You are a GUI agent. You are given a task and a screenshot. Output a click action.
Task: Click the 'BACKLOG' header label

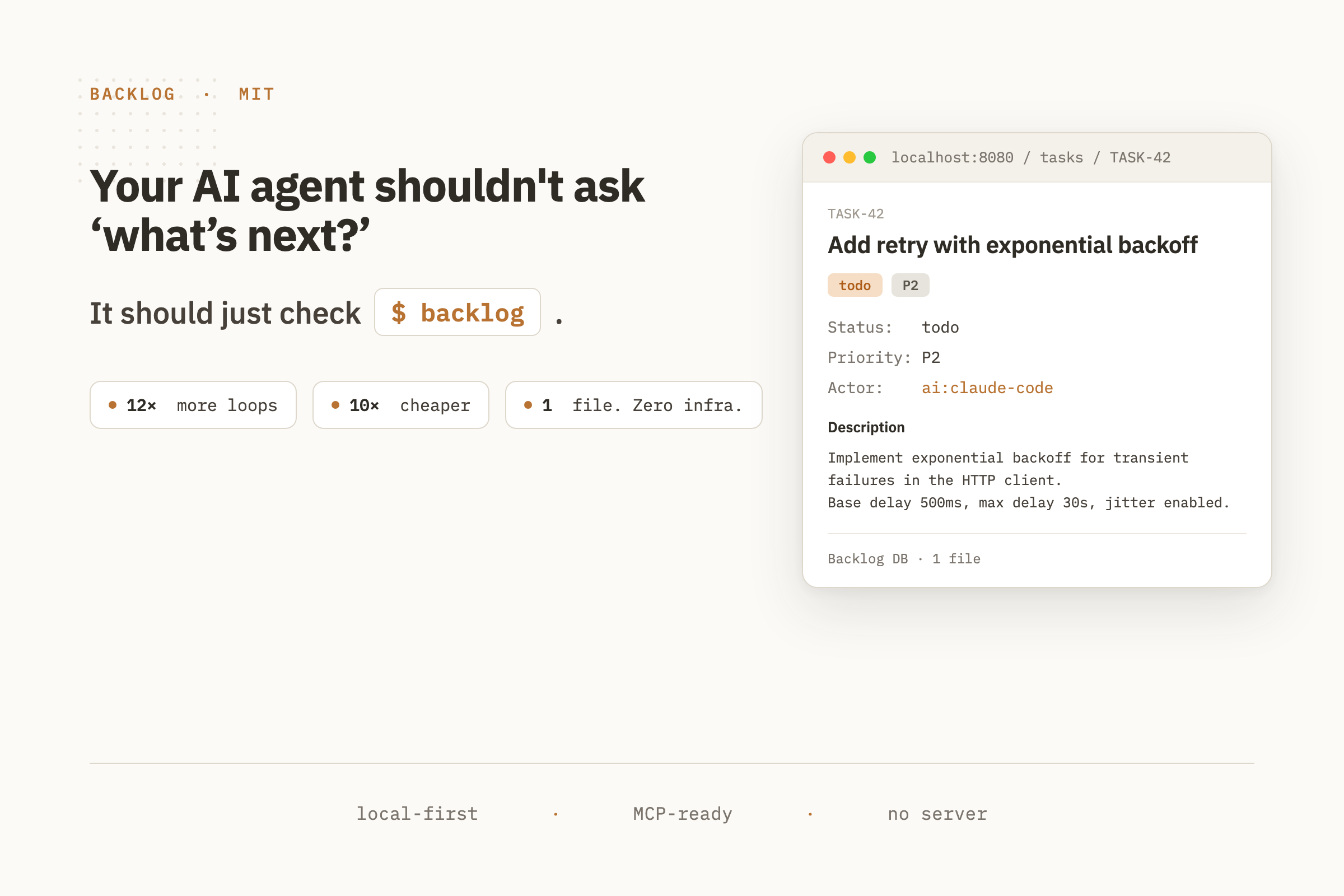tap(133, 94)
